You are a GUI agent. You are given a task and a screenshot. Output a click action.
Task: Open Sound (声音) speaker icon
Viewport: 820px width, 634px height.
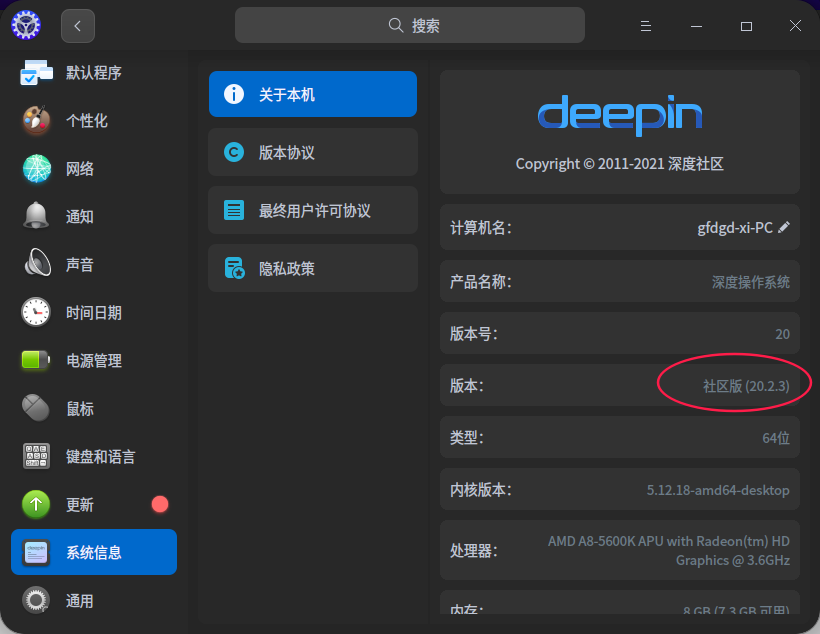point(37,263)
